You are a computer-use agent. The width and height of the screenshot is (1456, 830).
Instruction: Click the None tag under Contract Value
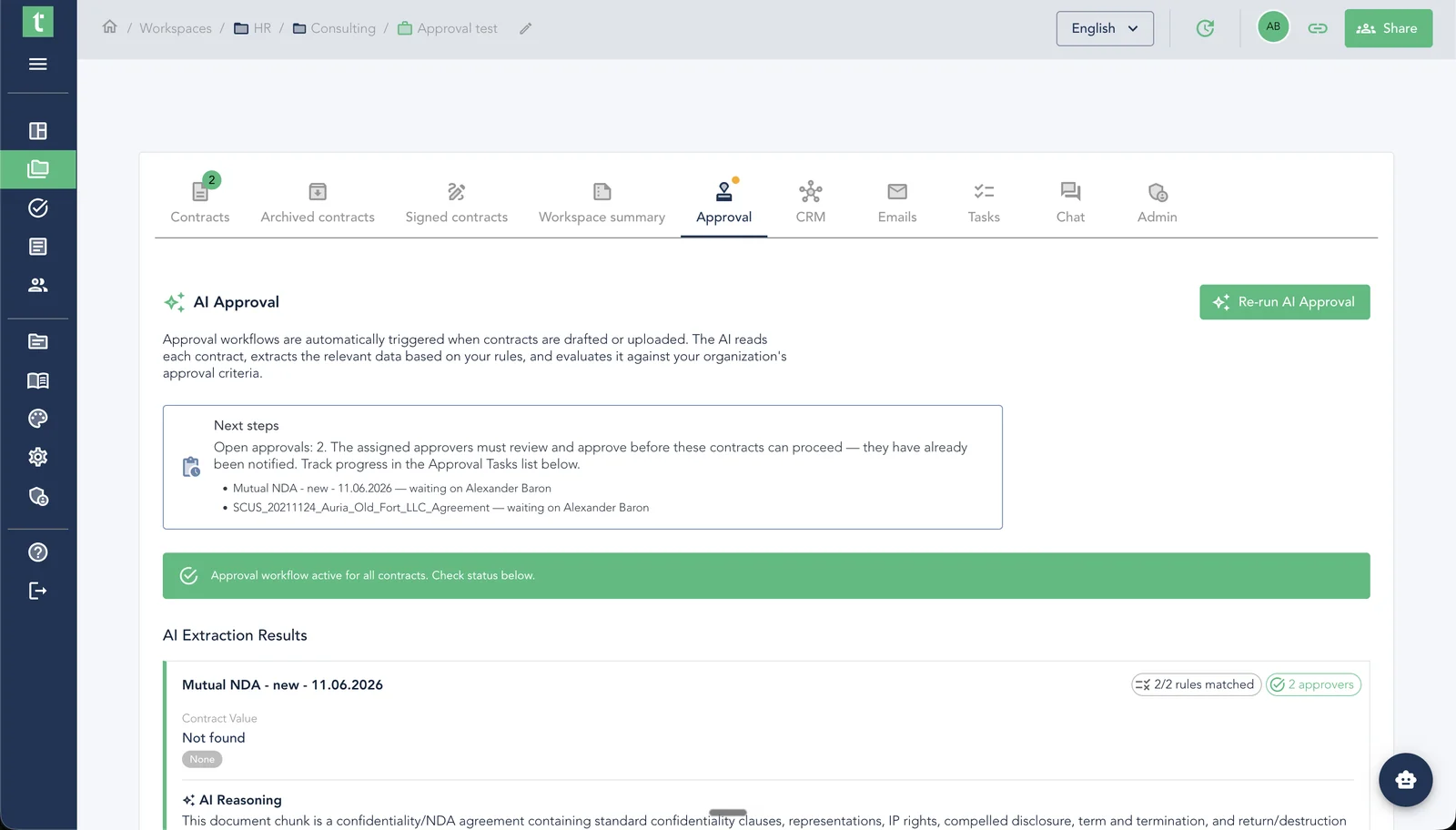coord(202,759)
